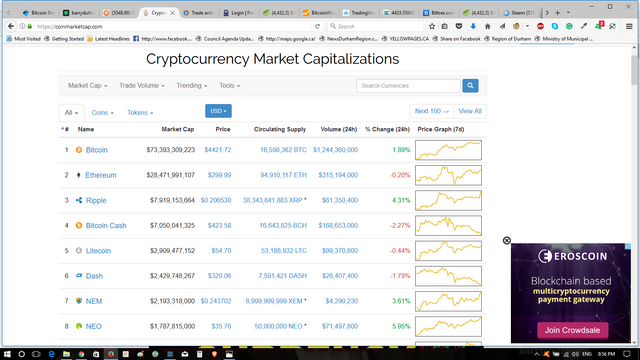Click the Skype extension icon
Viewport: 640px width, 360px height.
[x=555, y=26]
